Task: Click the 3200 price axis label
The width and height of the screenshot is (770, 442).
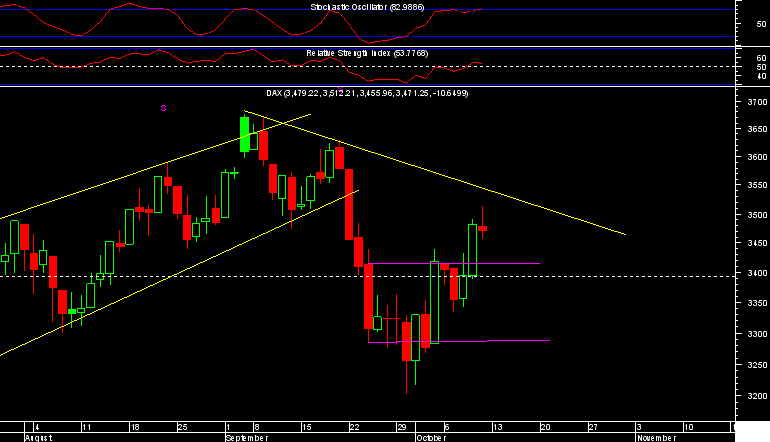Action: click(x=757, y=396)
